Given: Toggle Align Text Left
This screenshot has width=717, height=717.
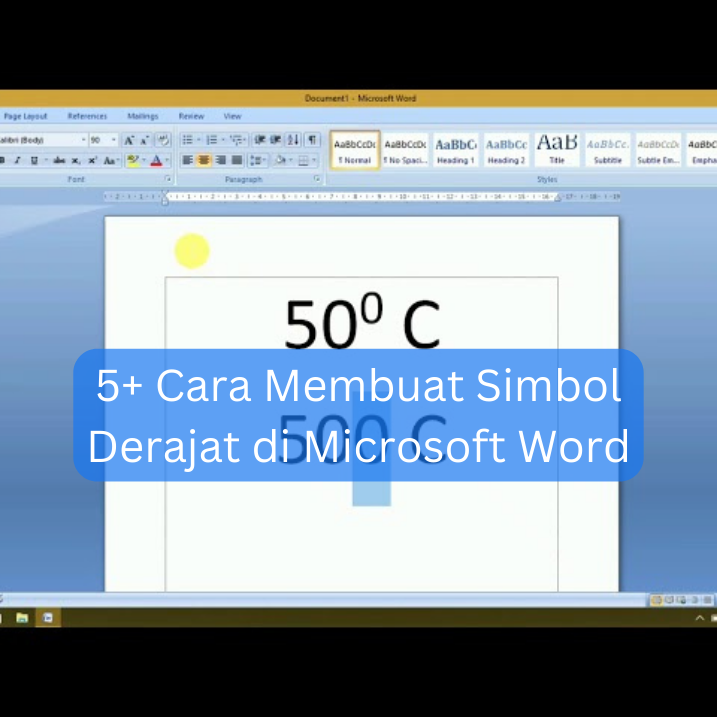Looking at the screenshot, I should point(187,161).
